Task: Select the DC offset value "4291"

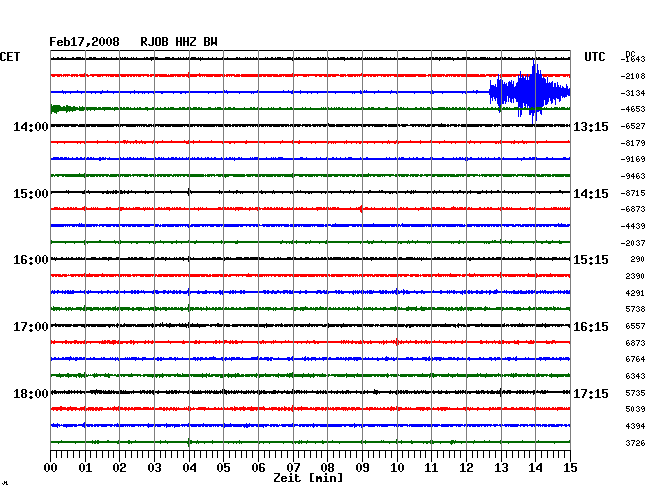Action: coord(635,293)
